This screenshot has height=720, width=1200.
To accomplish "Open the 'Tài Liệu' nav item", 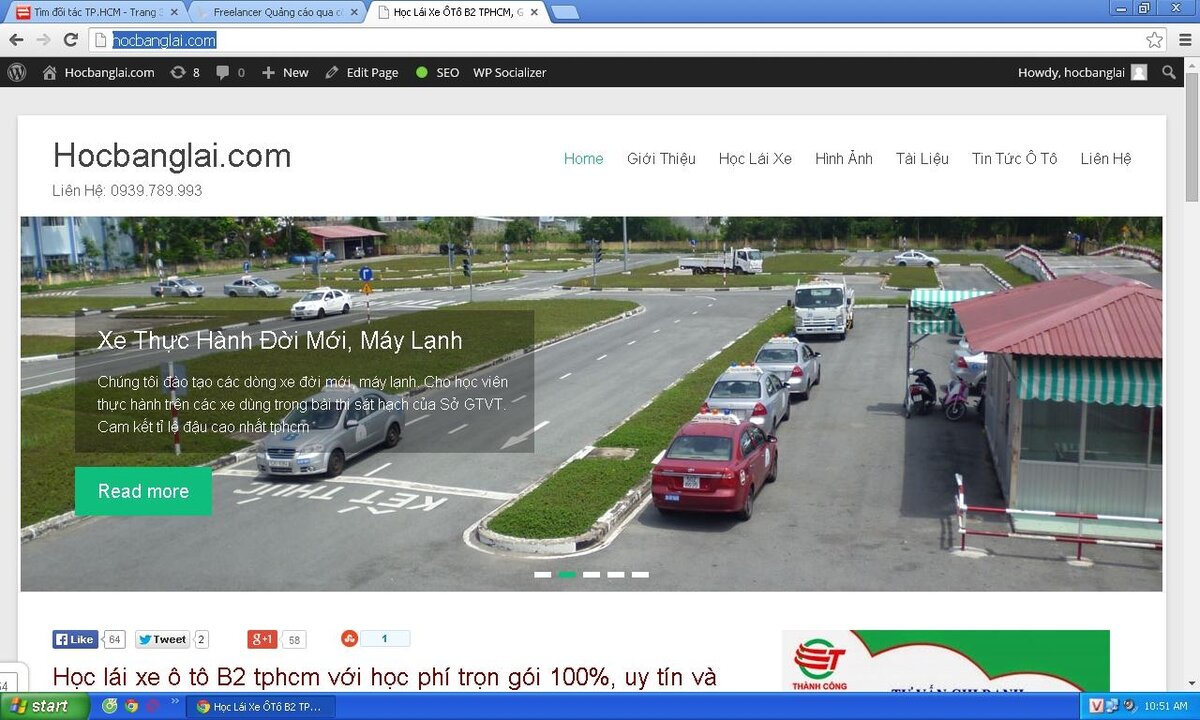I will 922,158.
